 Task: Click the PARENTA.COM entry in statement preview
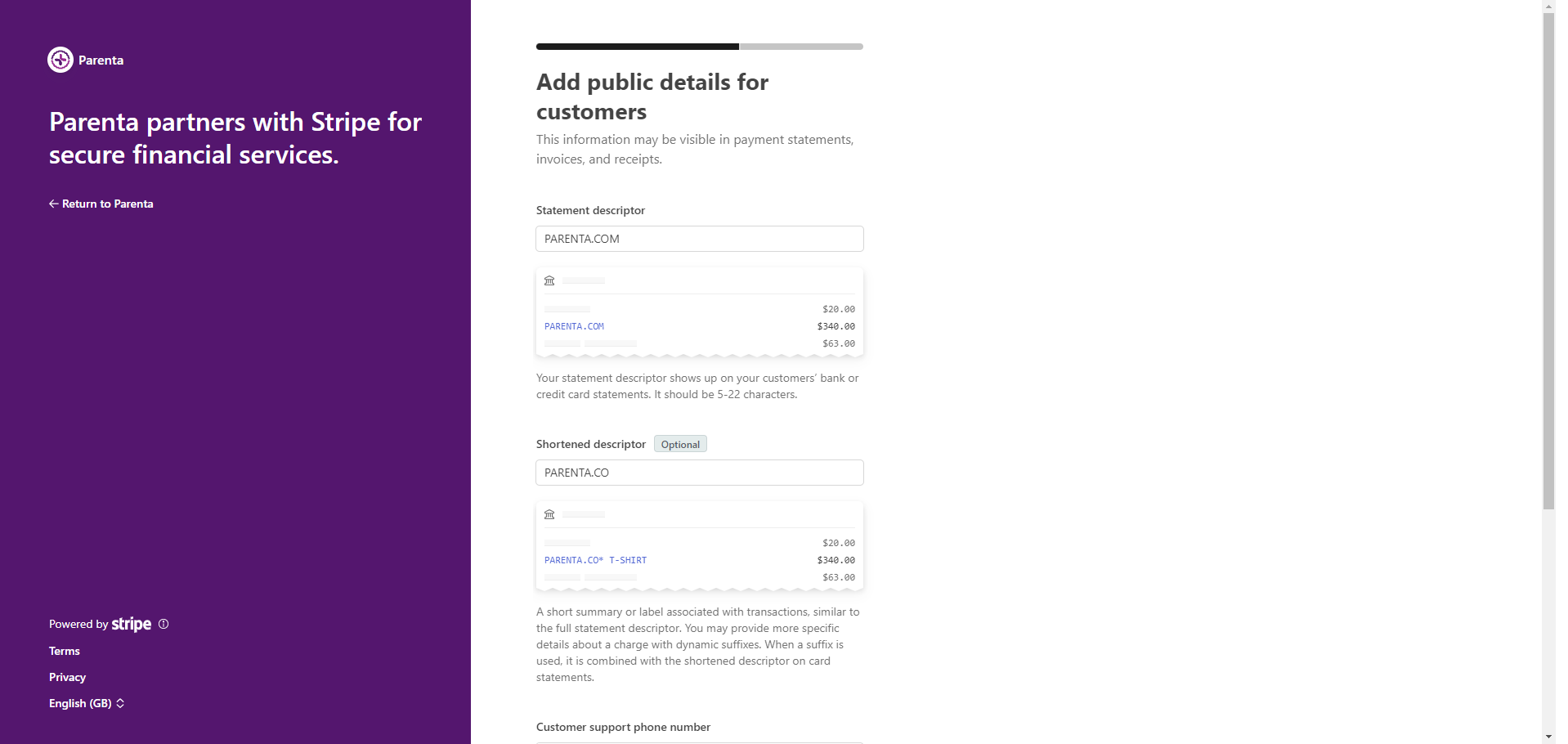click(x=574, y=326)
